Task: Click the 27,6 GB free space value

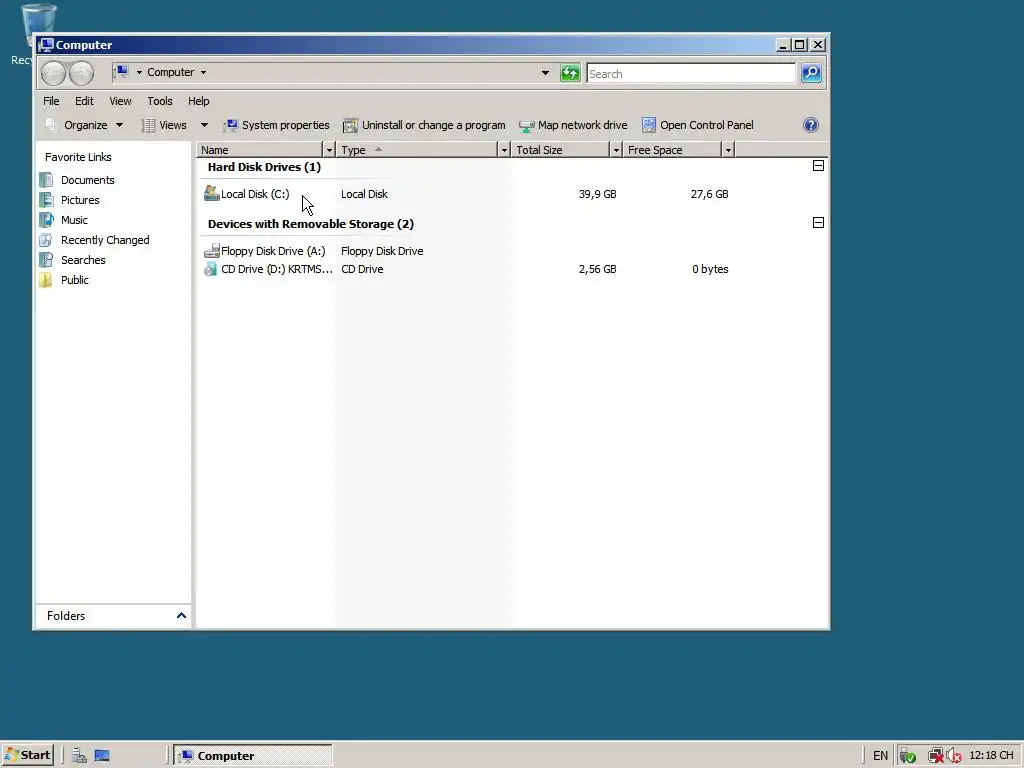Action: [x=709, y=194]
